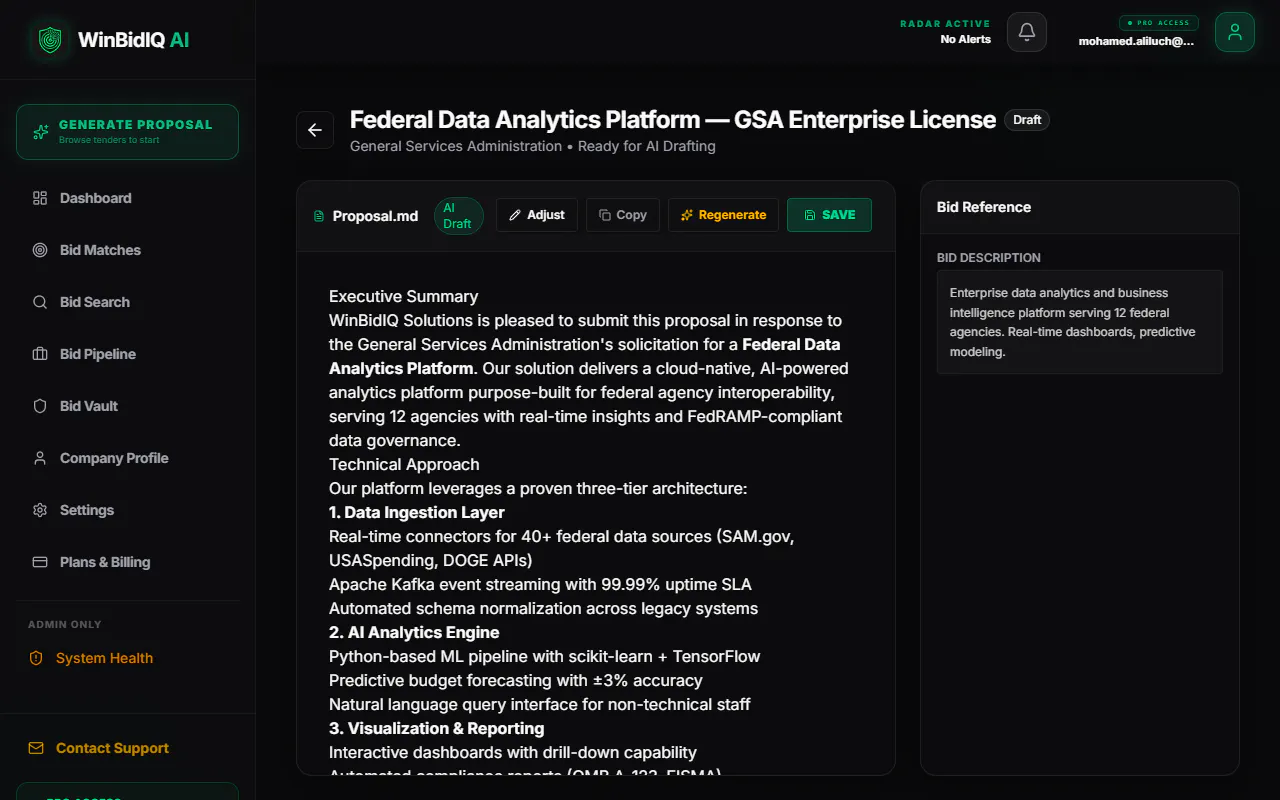Click the Executive Summary heading
This screenshot has width=1280, height=800.
point(404,296)
